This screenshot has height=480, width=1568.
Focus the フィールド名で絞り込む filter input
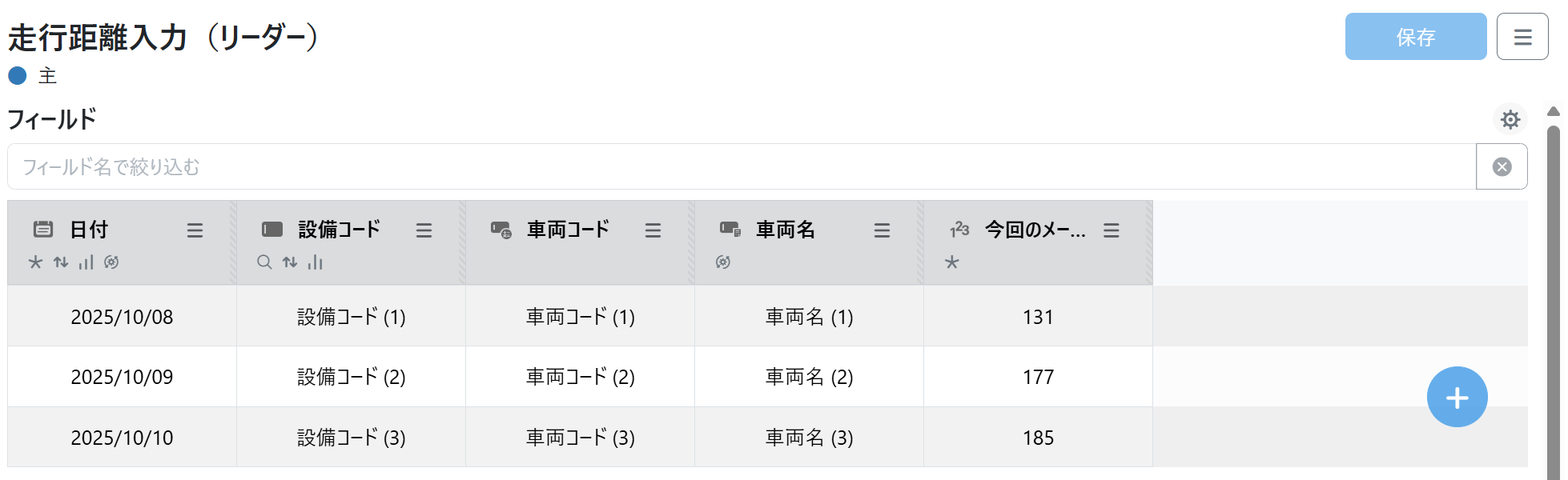click(x=741, y=166)
